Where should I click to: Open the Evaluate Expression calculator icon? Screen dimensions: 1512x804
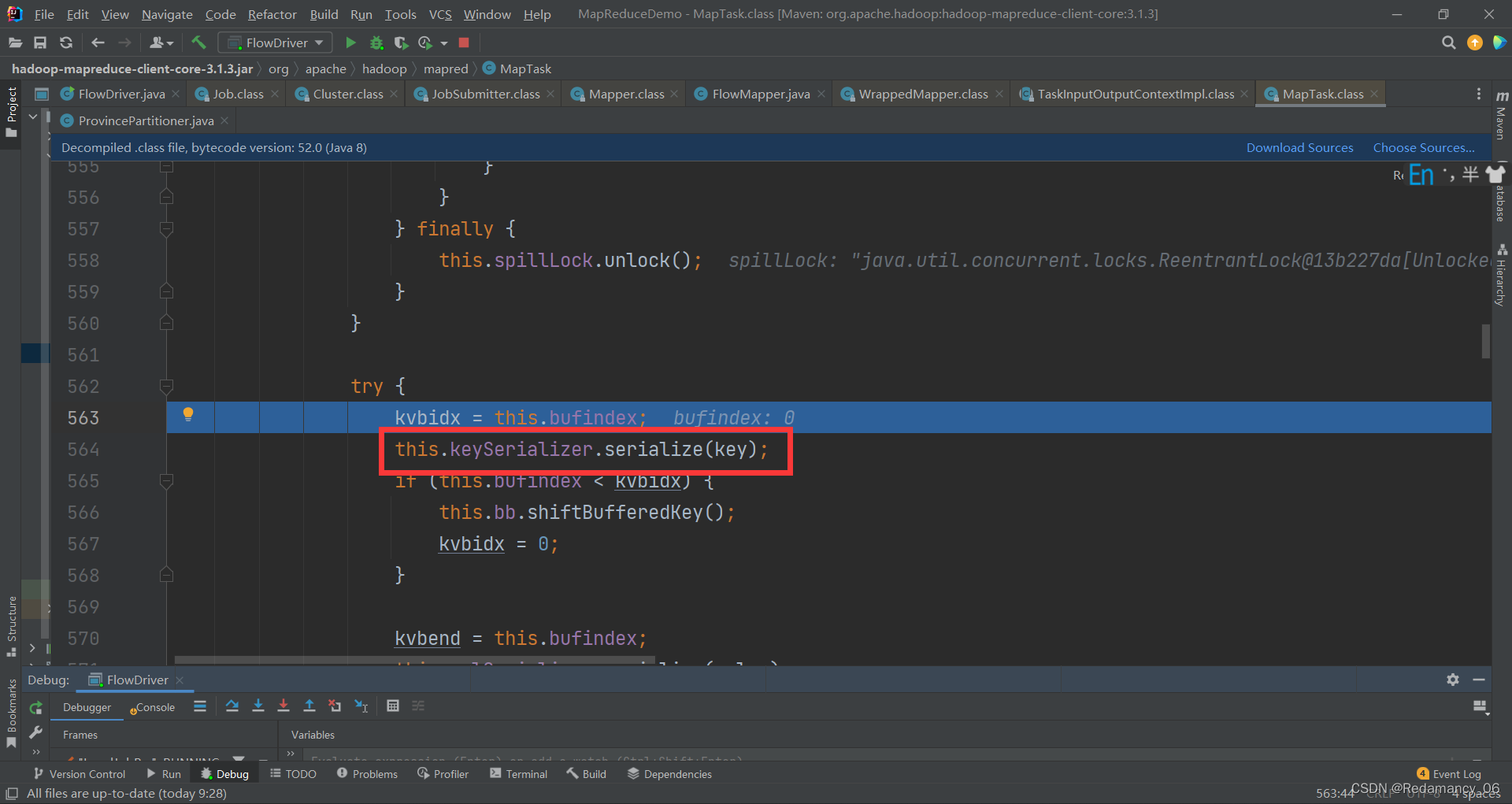pos(393,706)
